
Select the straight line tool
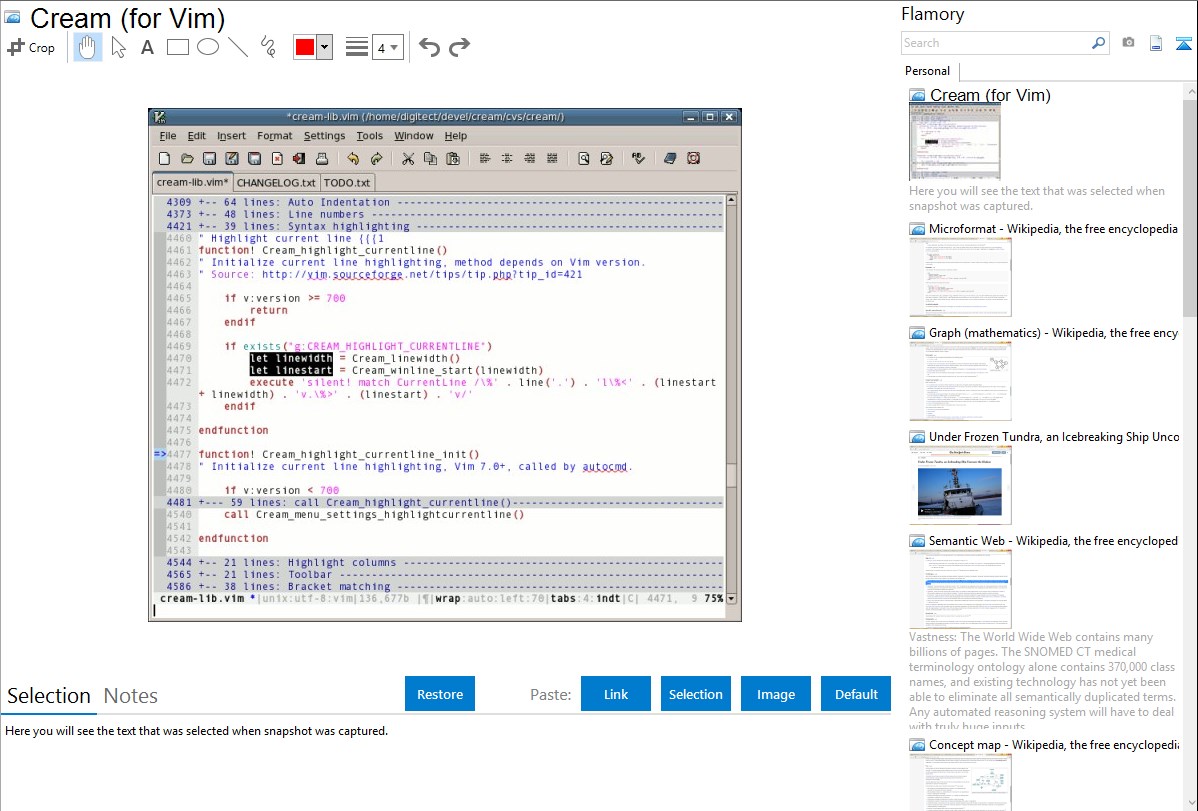coord(238,47)
